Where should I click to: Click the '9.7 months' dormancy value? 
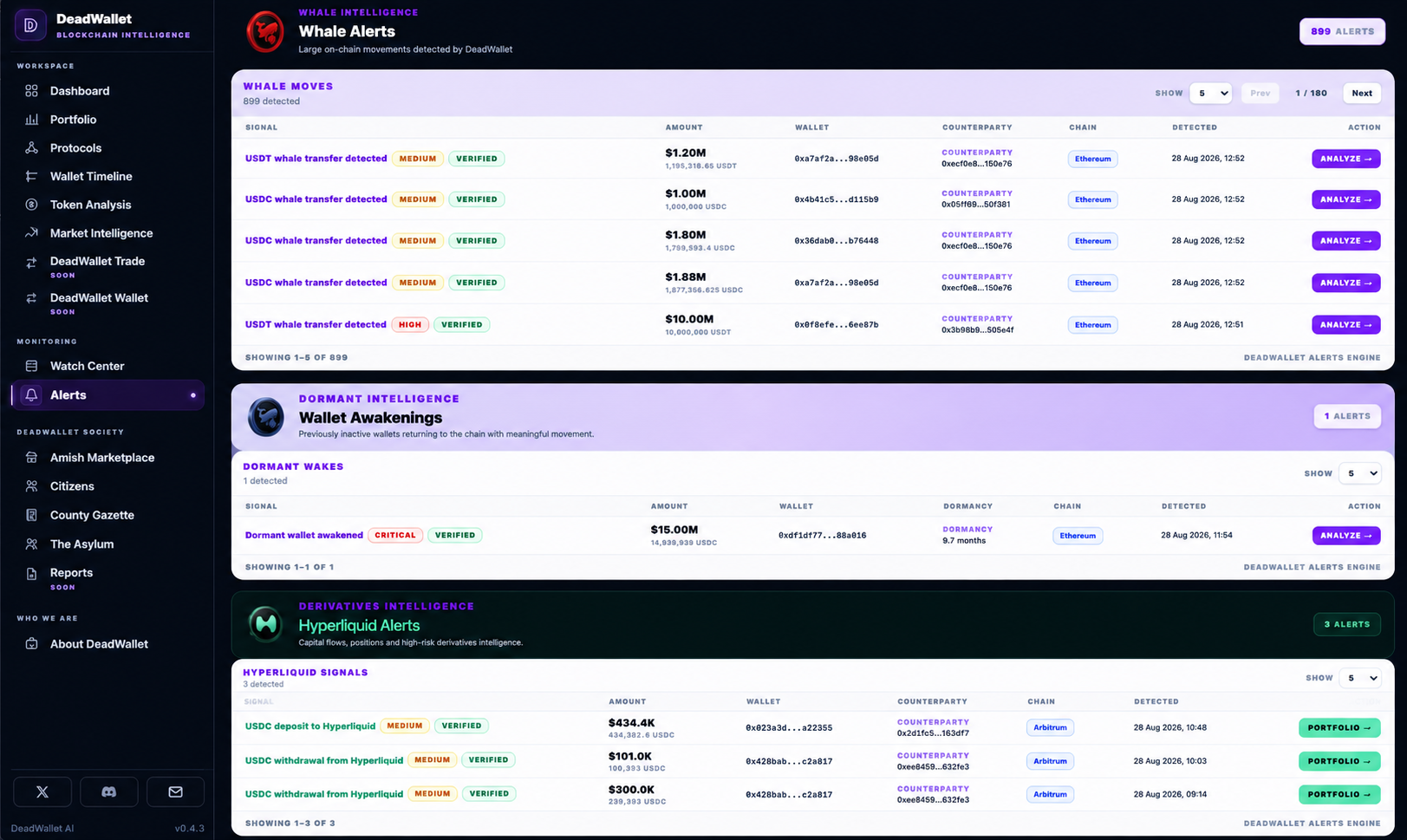[x=964, y=541]
